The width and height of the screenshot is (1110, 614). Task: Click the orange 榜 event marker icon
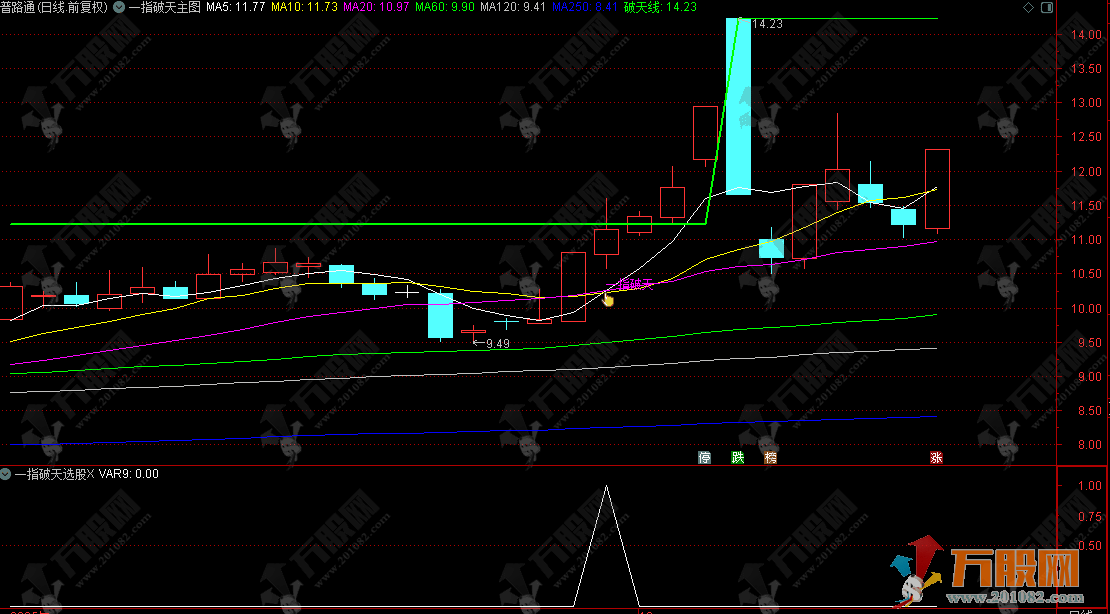(770, 458)
